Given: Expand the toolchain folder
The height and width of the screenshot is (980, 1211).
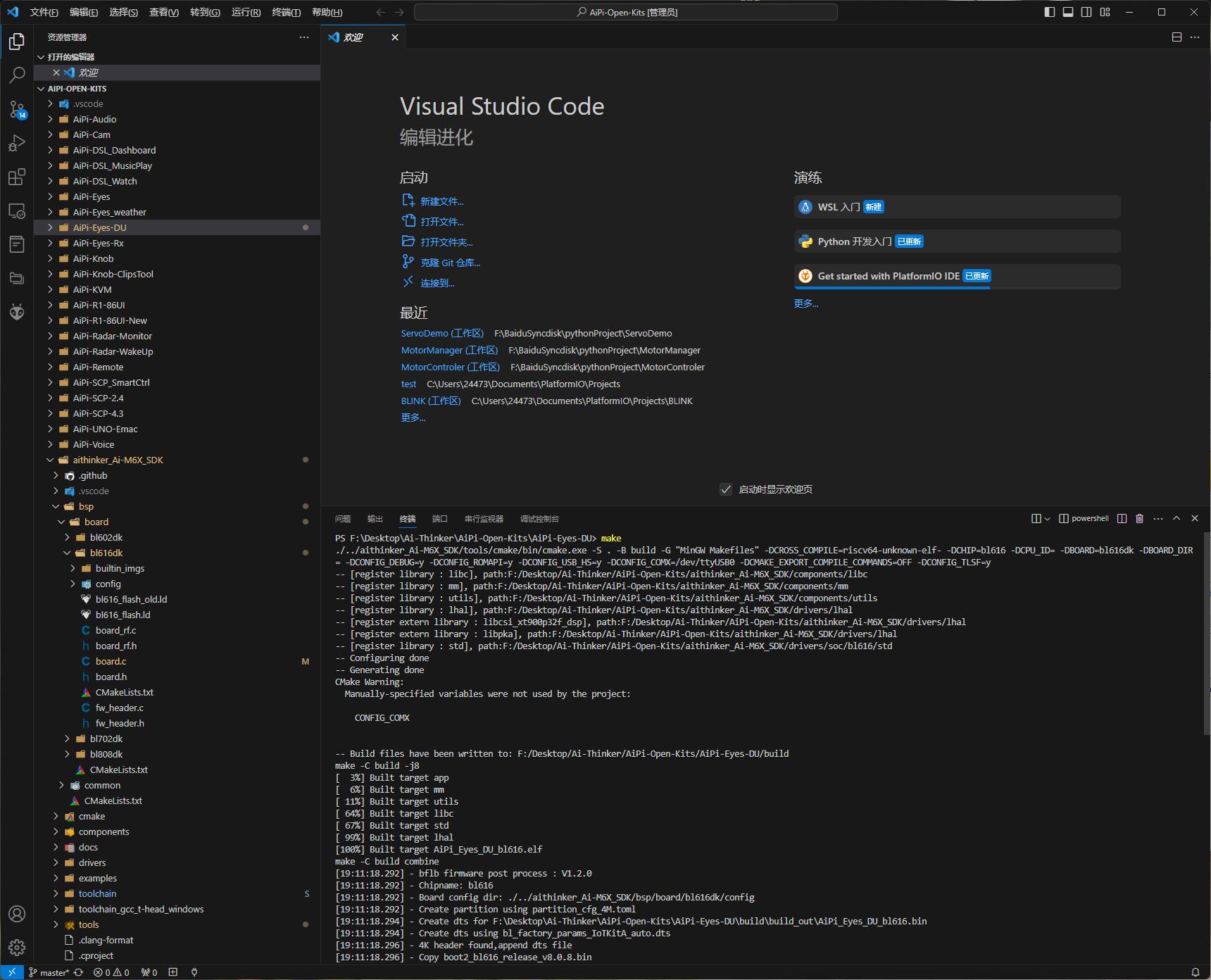Looking at the screenshot, I should tap(56, 893).
